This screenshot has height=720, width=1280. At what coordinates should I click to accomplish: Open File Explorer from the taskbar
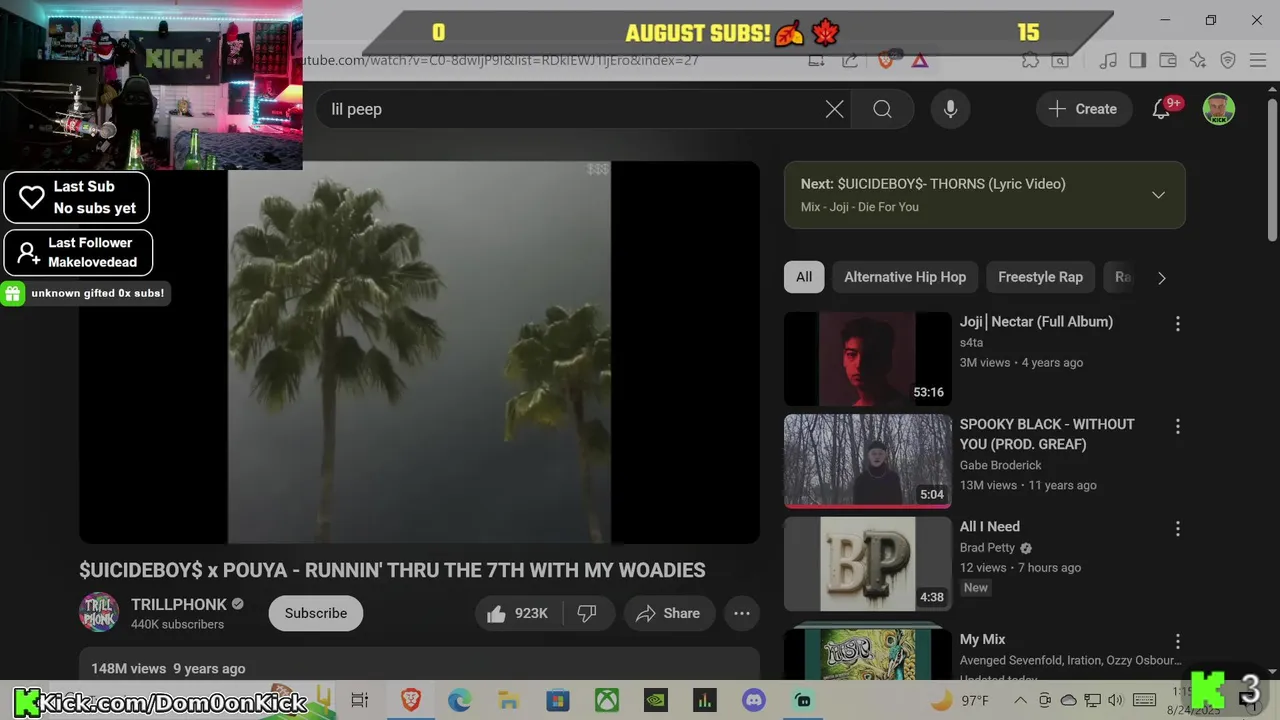point(508,700)
